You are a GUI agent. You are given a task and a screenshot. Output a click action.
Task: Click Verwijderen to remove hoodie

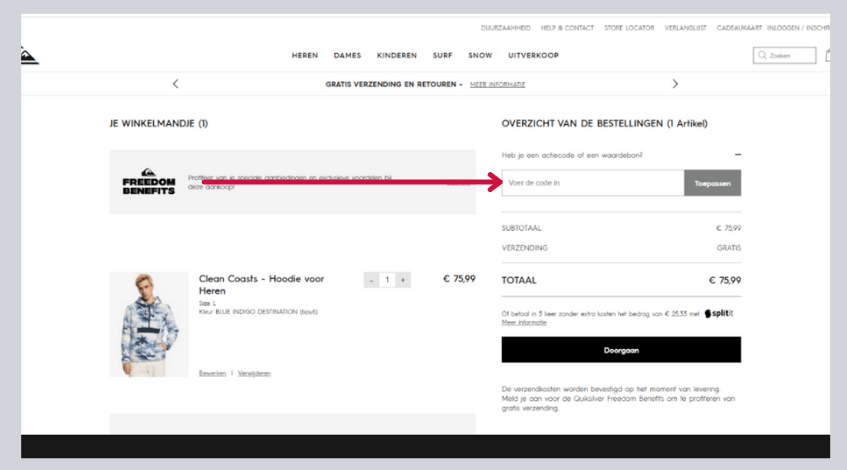(x=254, y=373)
